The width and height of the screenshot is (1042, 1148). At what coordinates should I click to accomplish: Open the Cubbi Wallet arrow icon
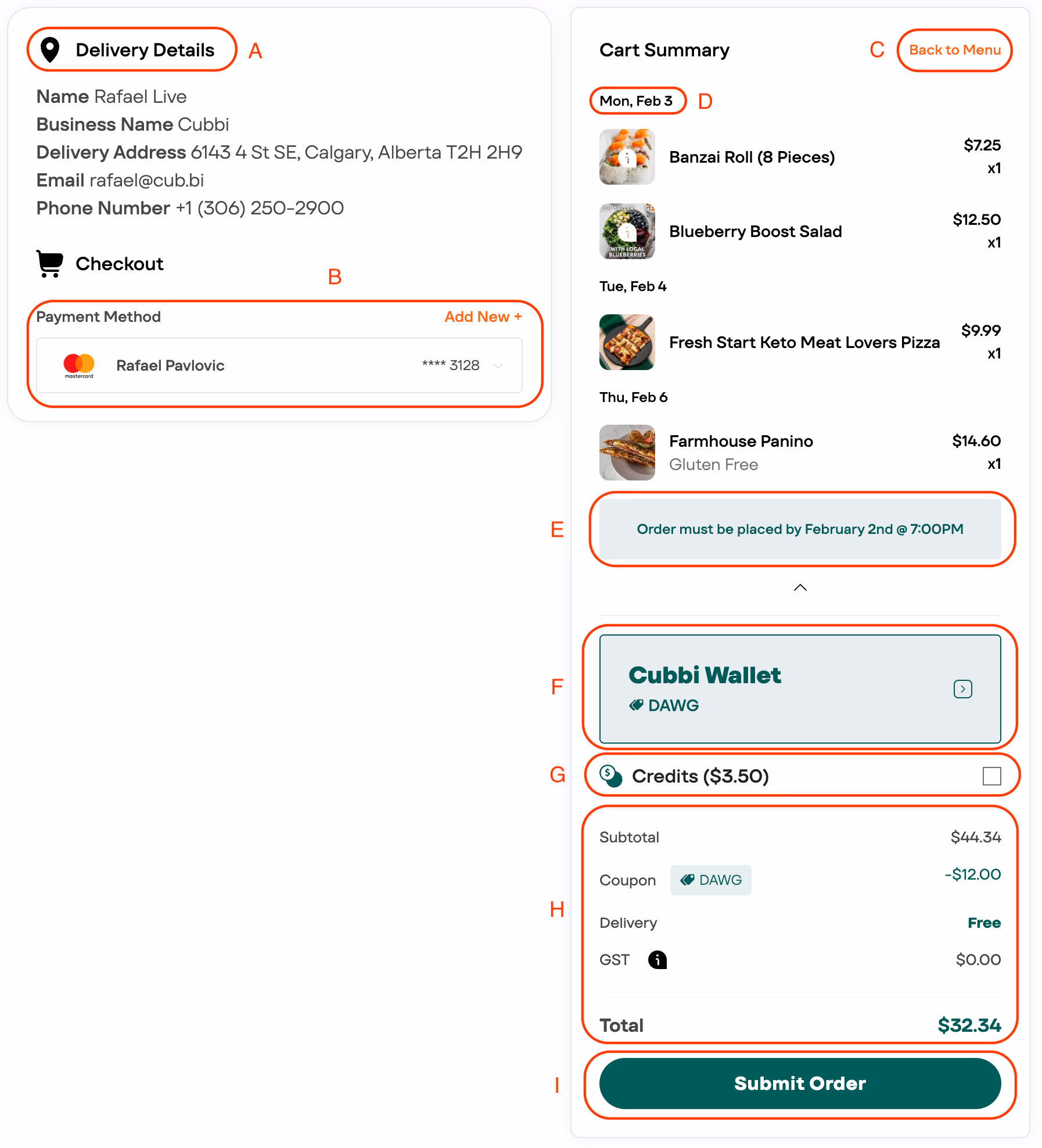pyautogui.click(x=962, y=689)
